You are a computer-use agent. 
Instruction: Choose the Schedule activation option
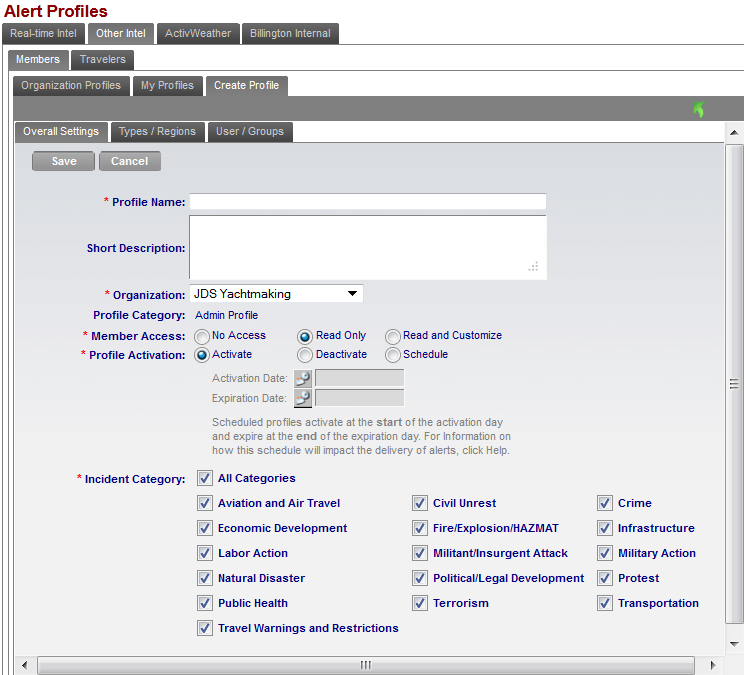pos(393,355)
